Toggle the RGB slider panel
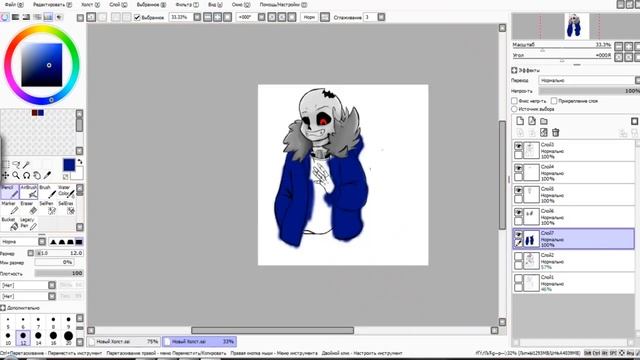Viewport: 640px width, 360px height. pos(16,17)
